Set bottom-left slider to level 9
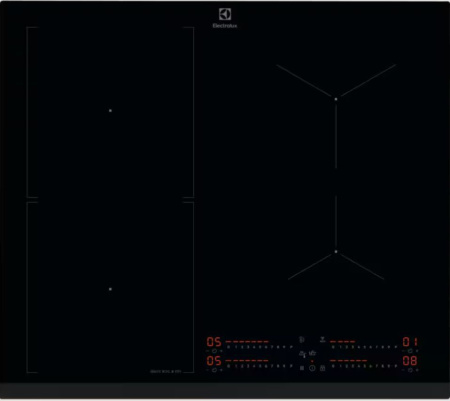 (x=285, y=366)
